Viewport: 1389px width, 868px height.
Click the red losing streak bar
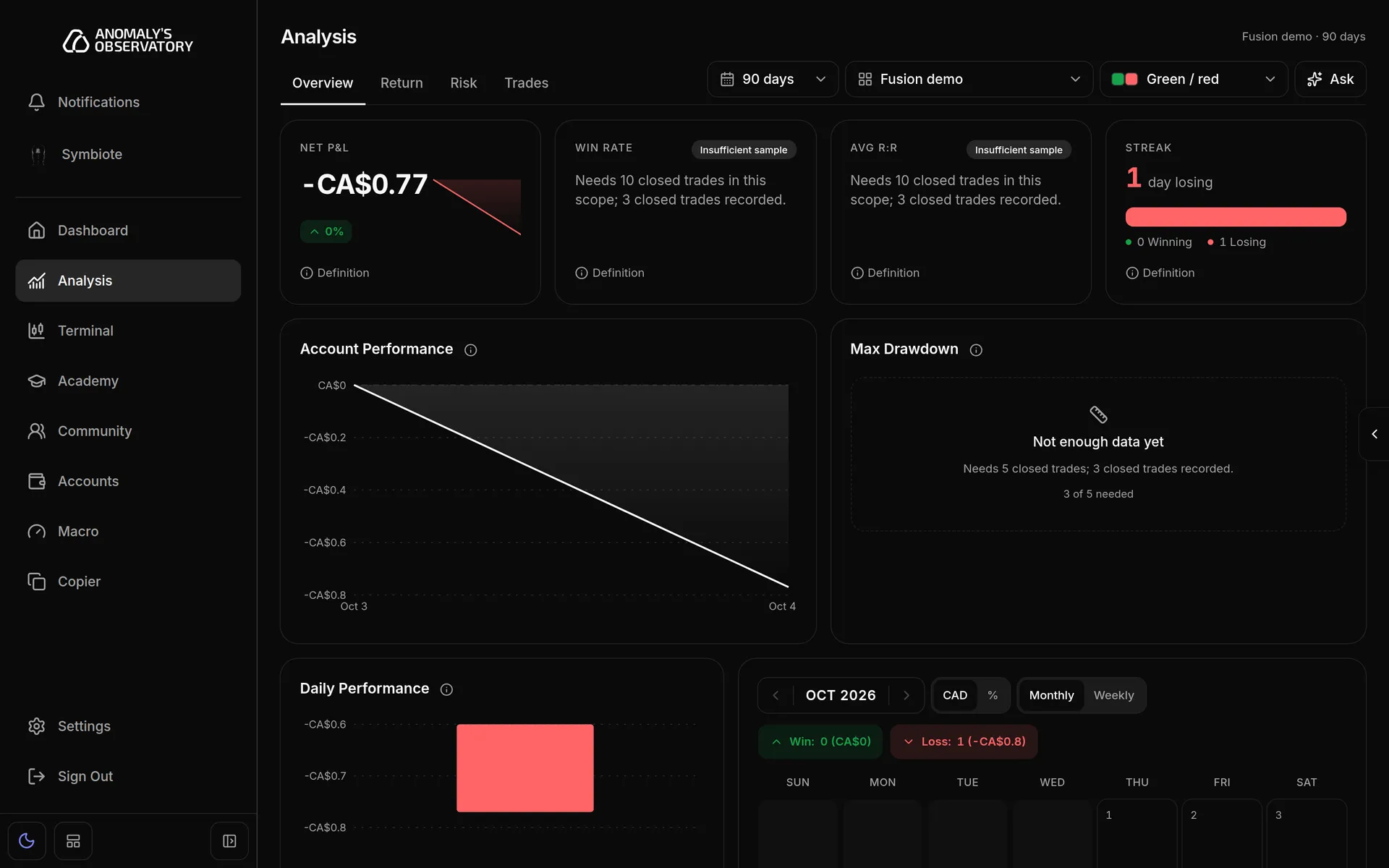coord(1236,217)
